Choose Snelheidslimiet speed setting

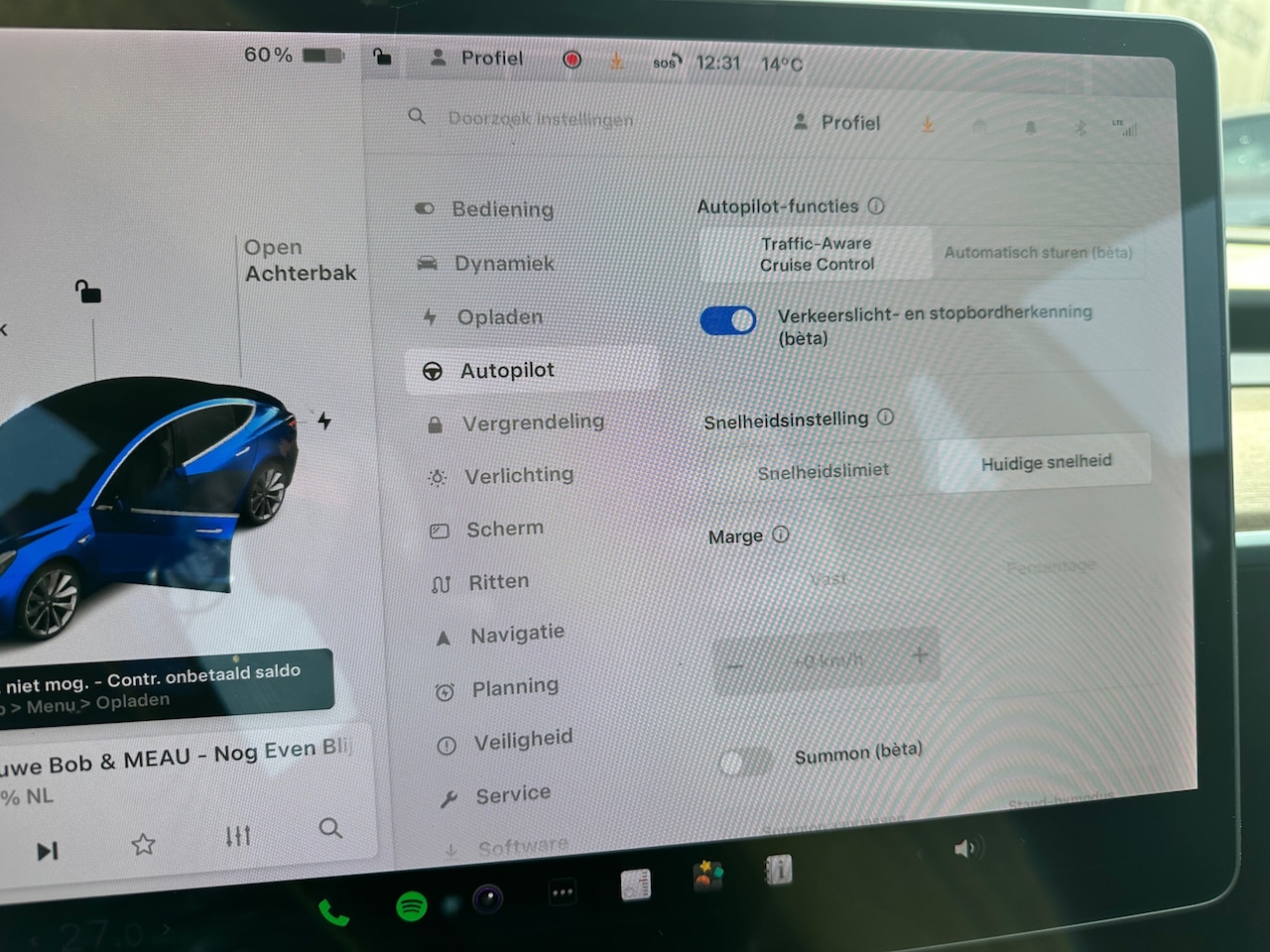point(823,472)
